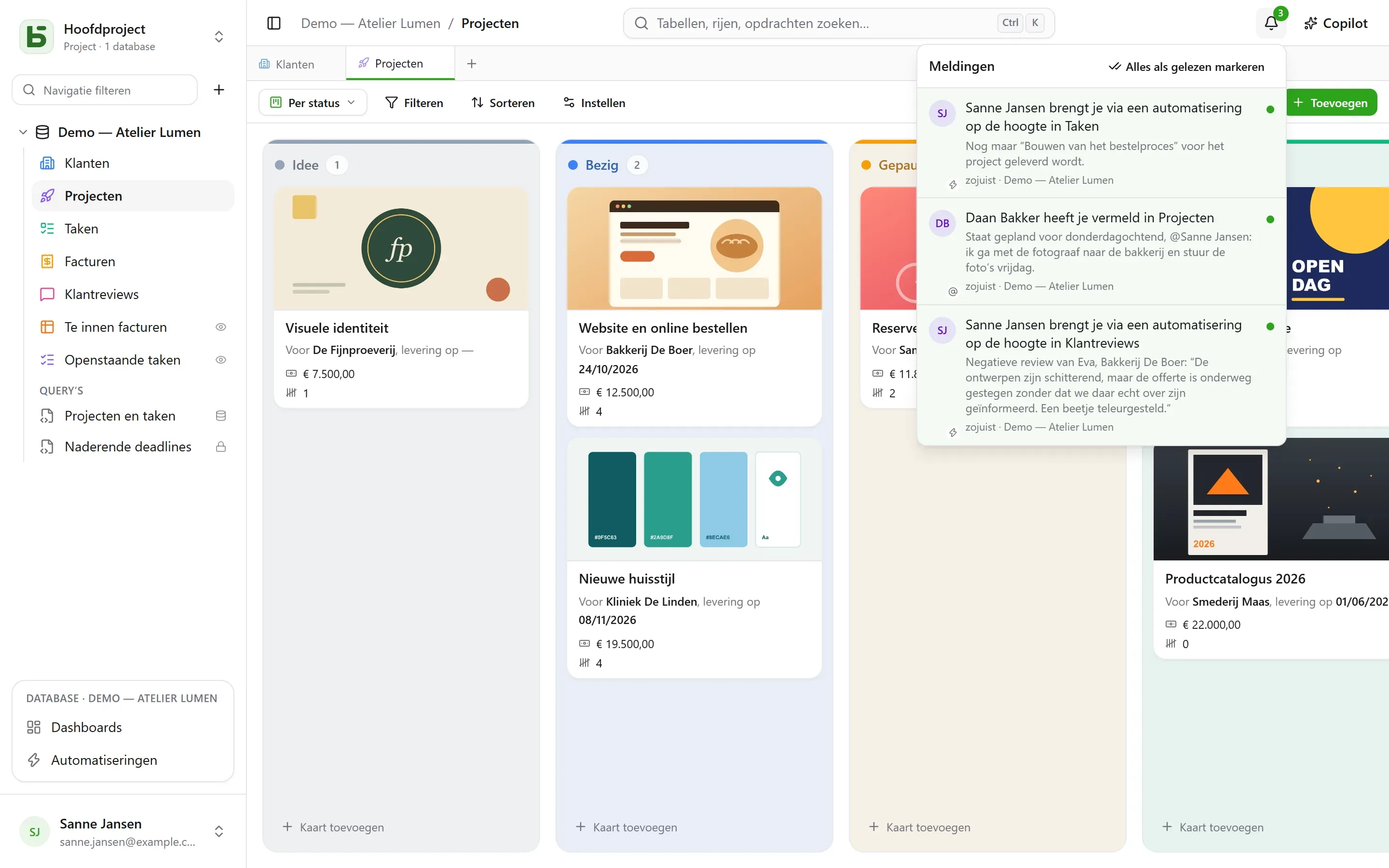Toggle visibility eye for Openstaande taken
The image size is (1389, 868).
point(220,360)
